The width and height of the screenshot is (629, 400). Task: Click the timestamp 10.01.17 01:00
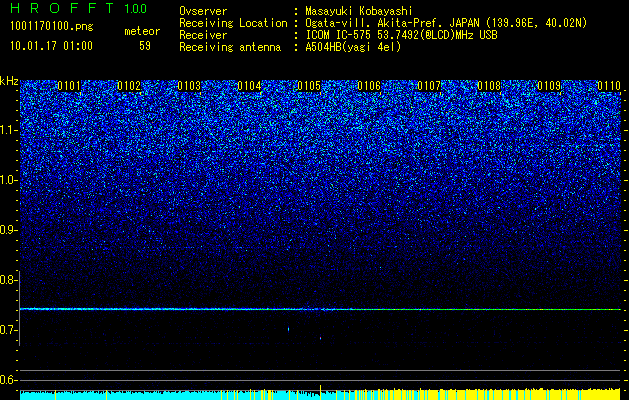(x=51, y=46)
